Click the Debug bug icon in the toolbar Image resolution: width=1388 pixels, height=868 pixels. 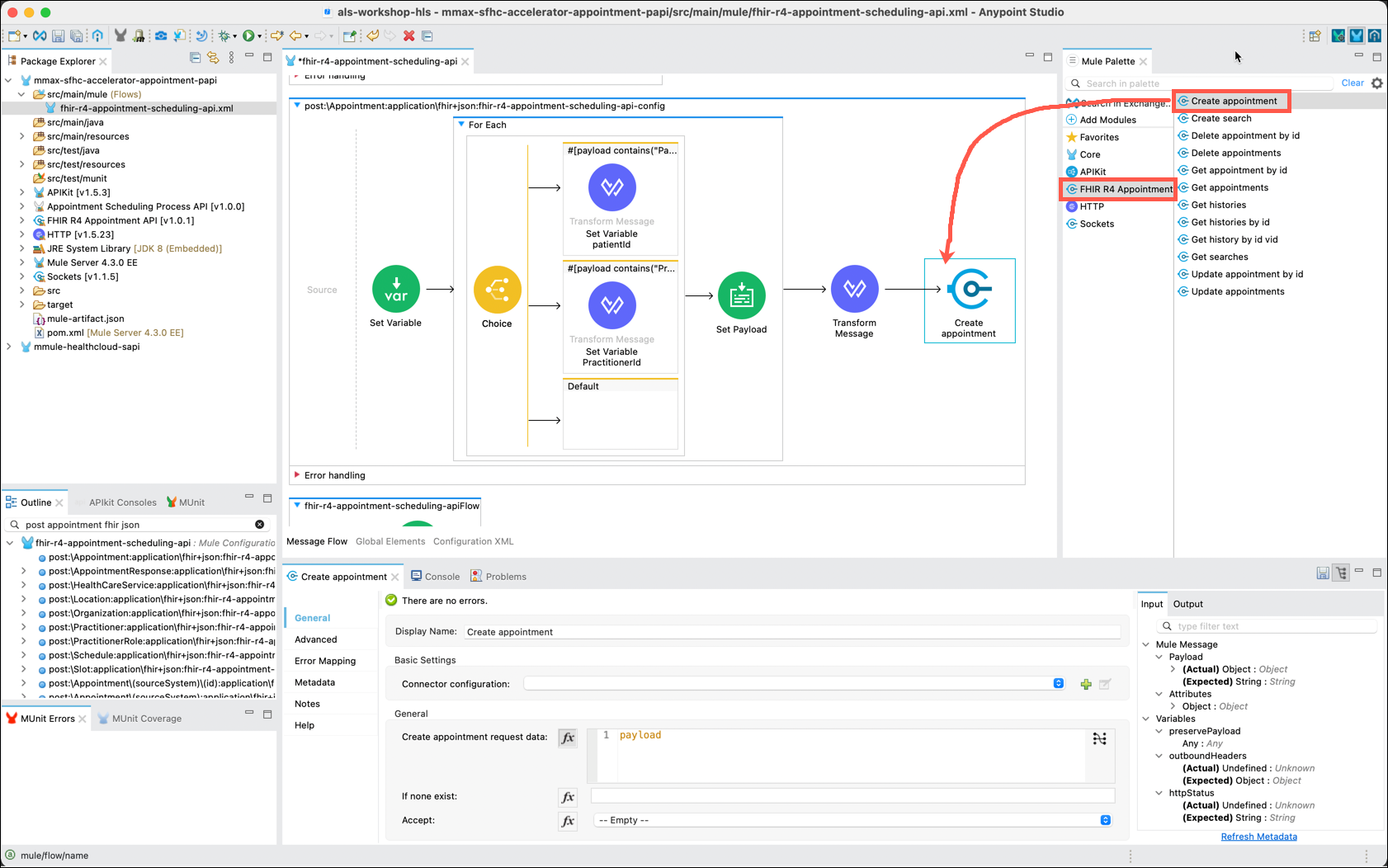pos(224,35)
